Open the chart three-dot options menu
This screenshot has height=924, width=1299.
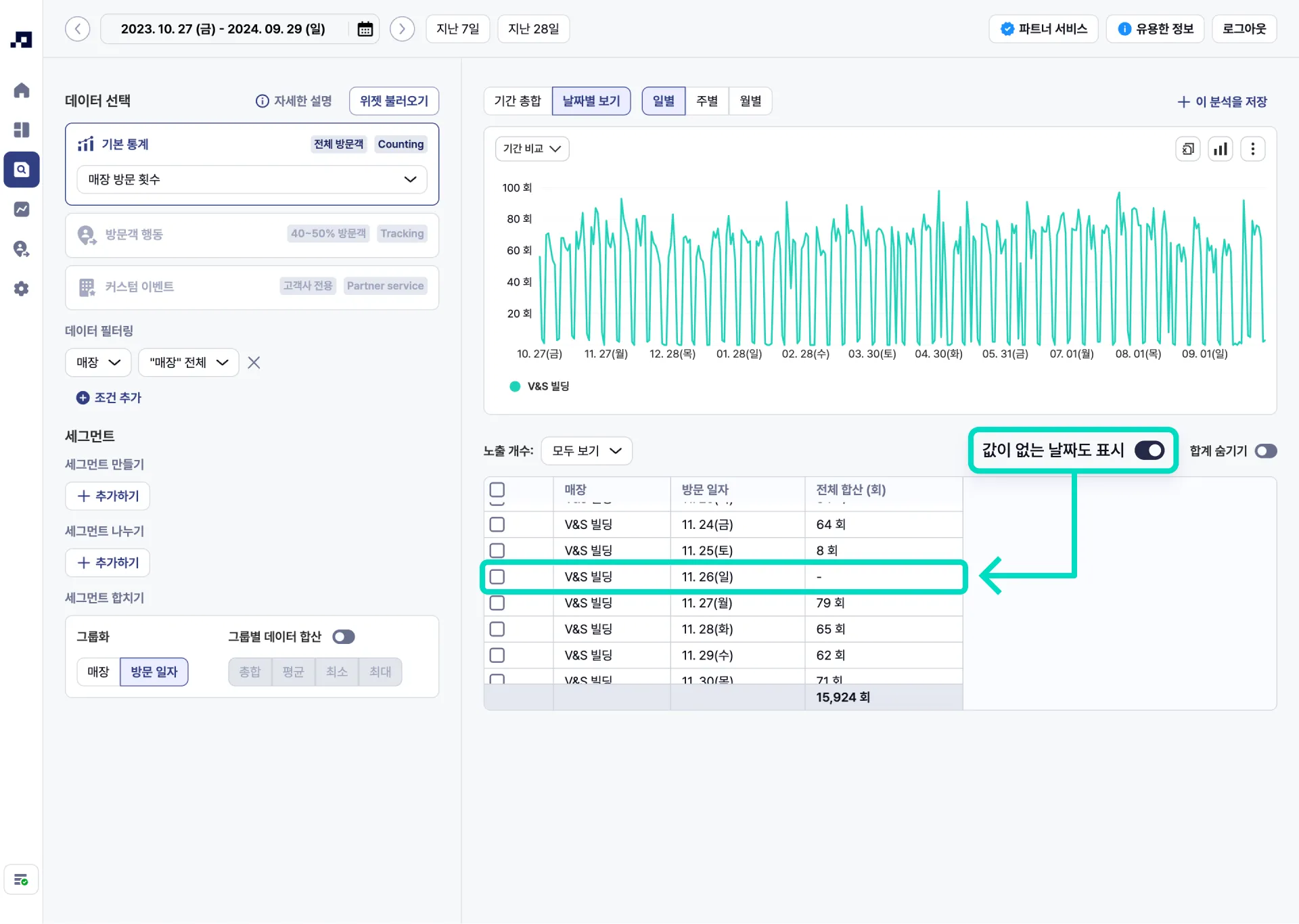1252,149
